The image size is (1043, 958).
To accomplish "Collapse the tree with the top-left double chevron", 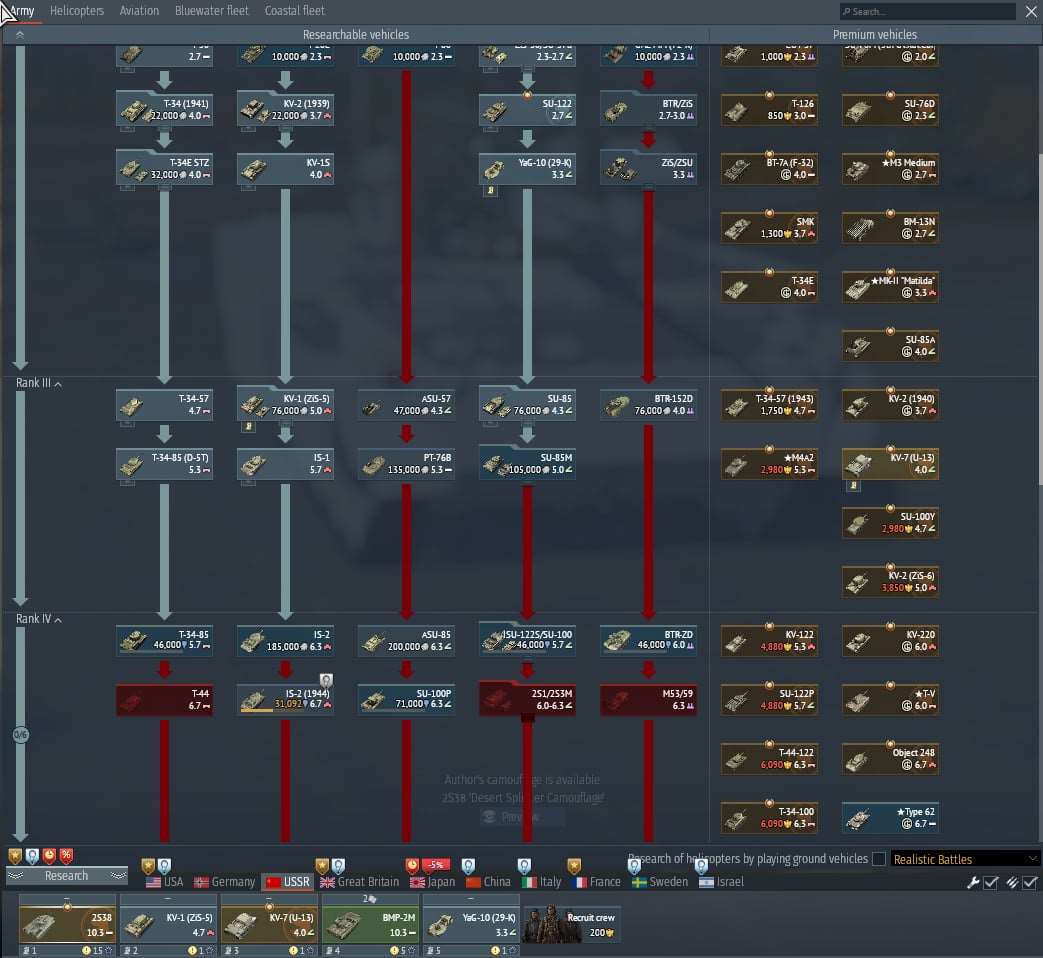I will pos(20,35).
